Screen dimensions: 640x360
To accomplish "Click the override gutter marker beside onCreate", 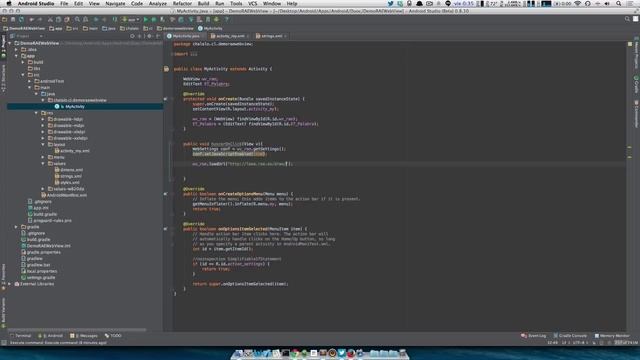I will coord(166,99).
